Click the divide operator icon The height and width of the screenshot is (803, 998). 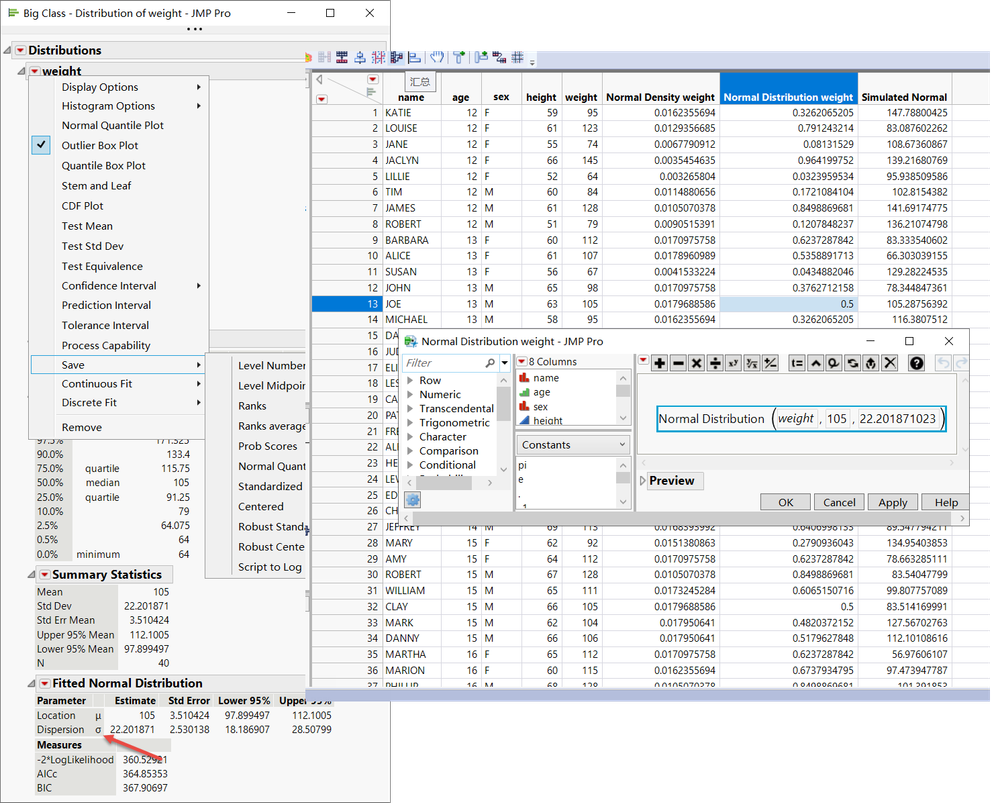715,363
